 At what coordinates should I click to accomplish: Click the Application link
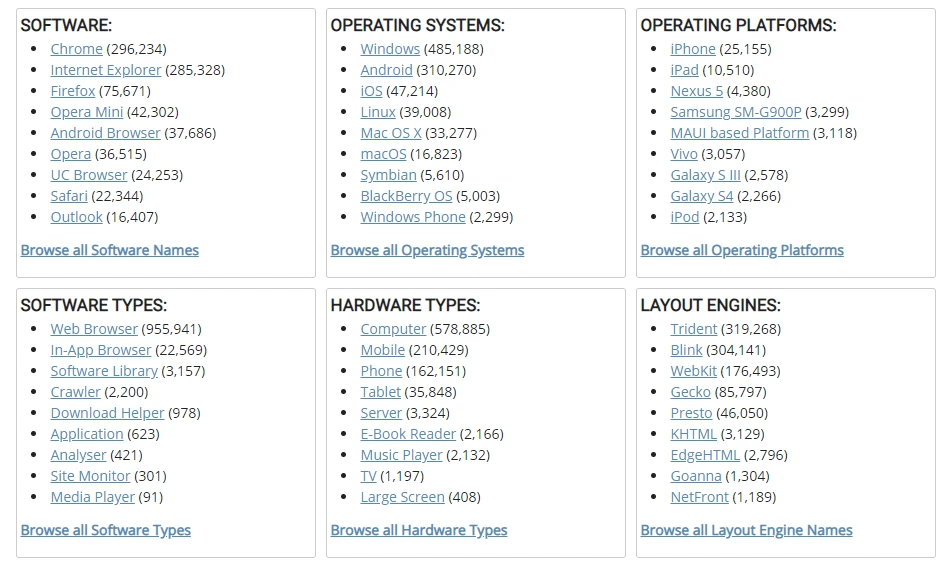coord(87,434)
